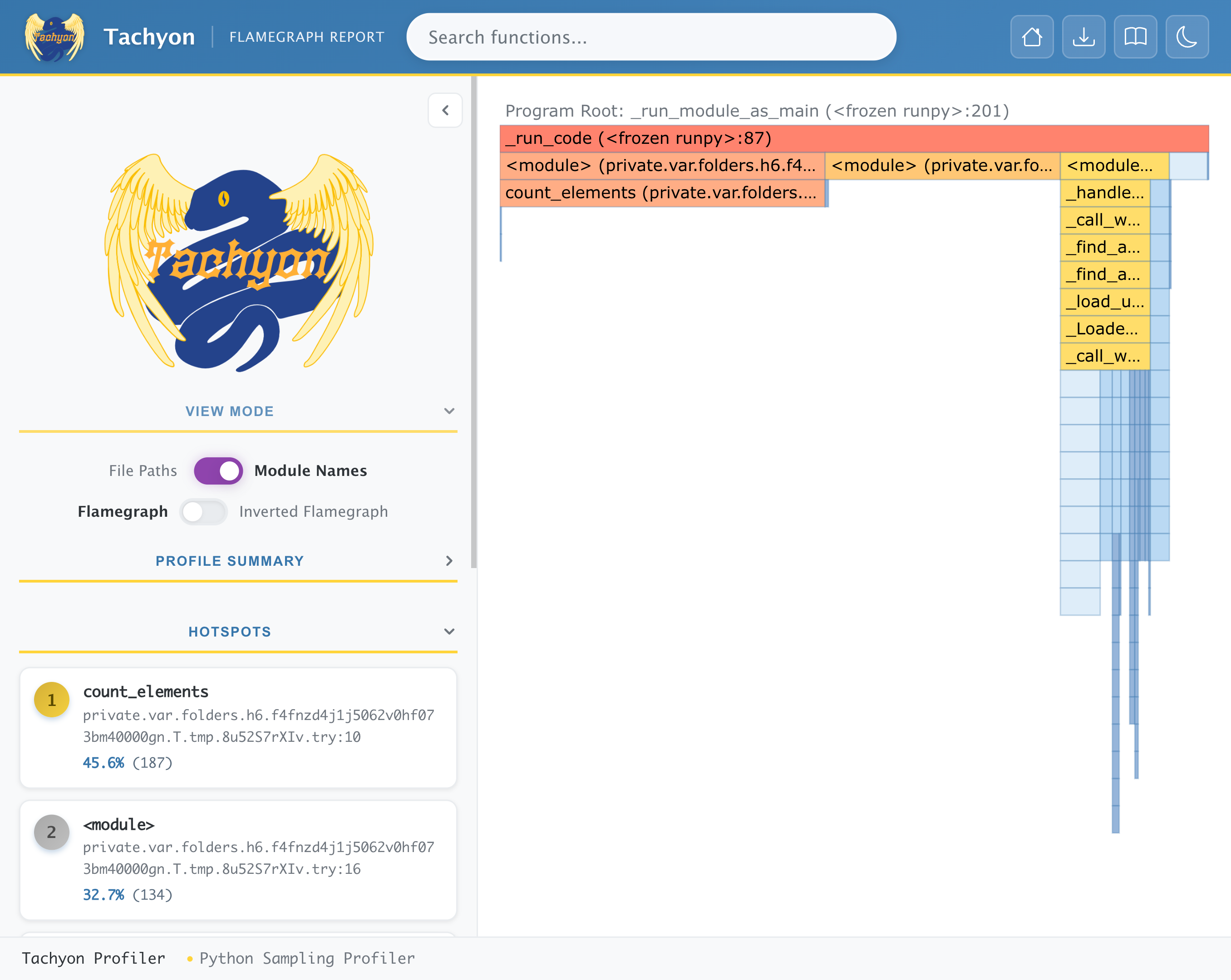
Task: Switch to dark mode moon icon
Action: [1187, 37]
